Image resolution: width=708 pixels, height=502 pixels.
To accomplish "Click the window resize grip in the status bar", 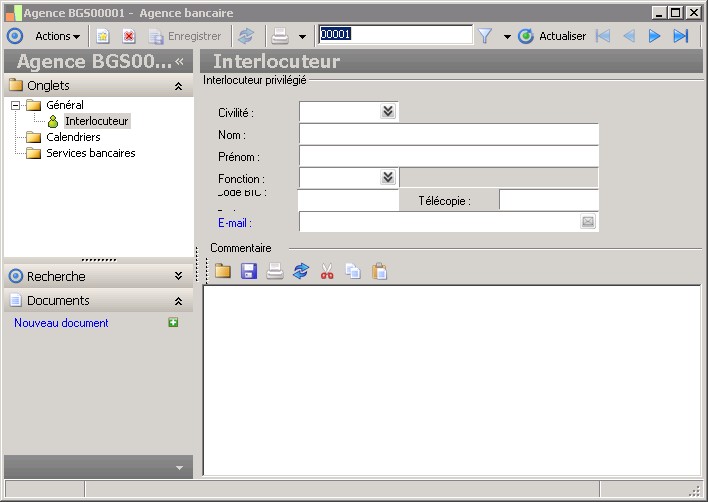I will click(695, 491).
